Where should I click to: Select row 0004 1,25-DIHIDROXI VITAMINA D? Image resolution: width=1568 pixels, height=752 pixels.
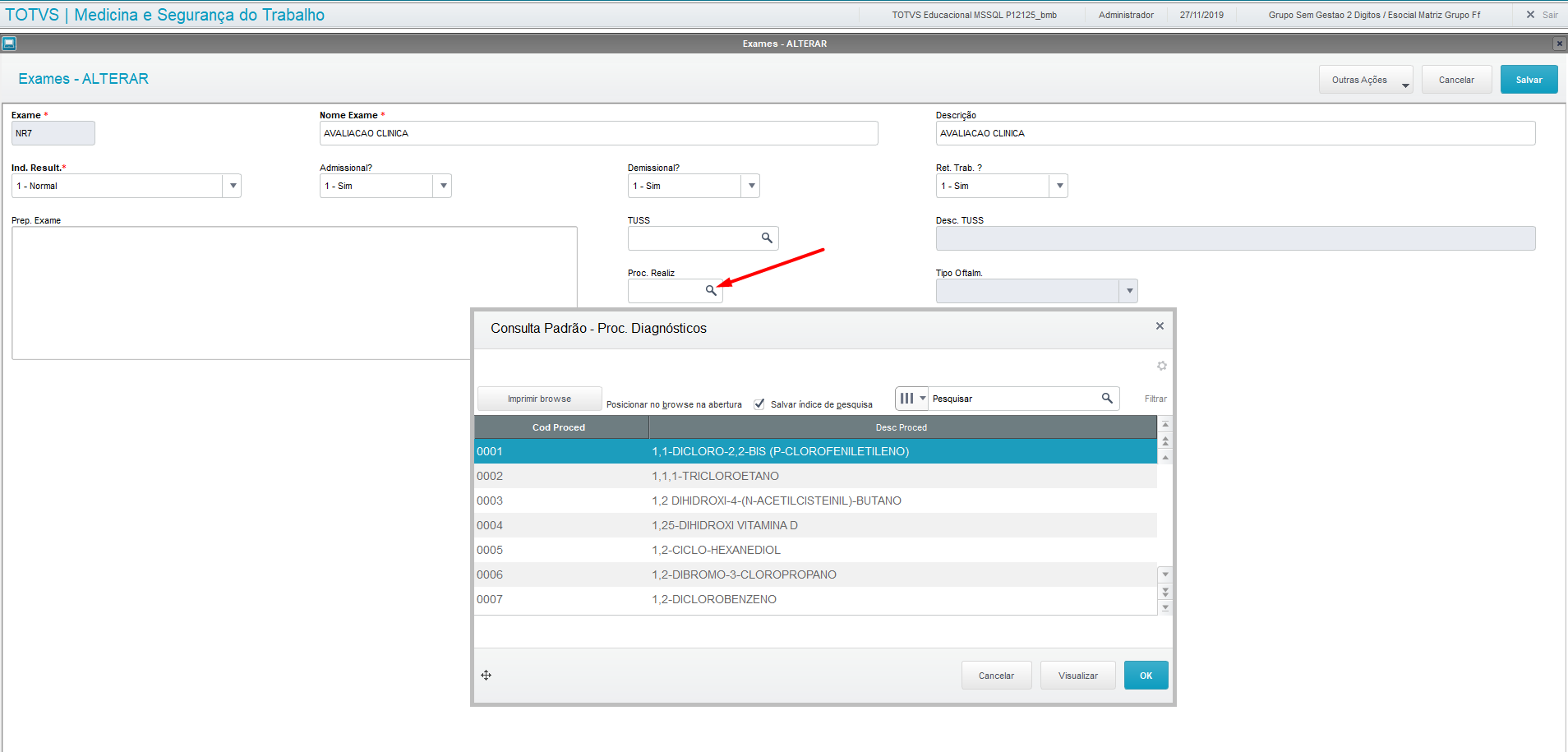point(815,525)
